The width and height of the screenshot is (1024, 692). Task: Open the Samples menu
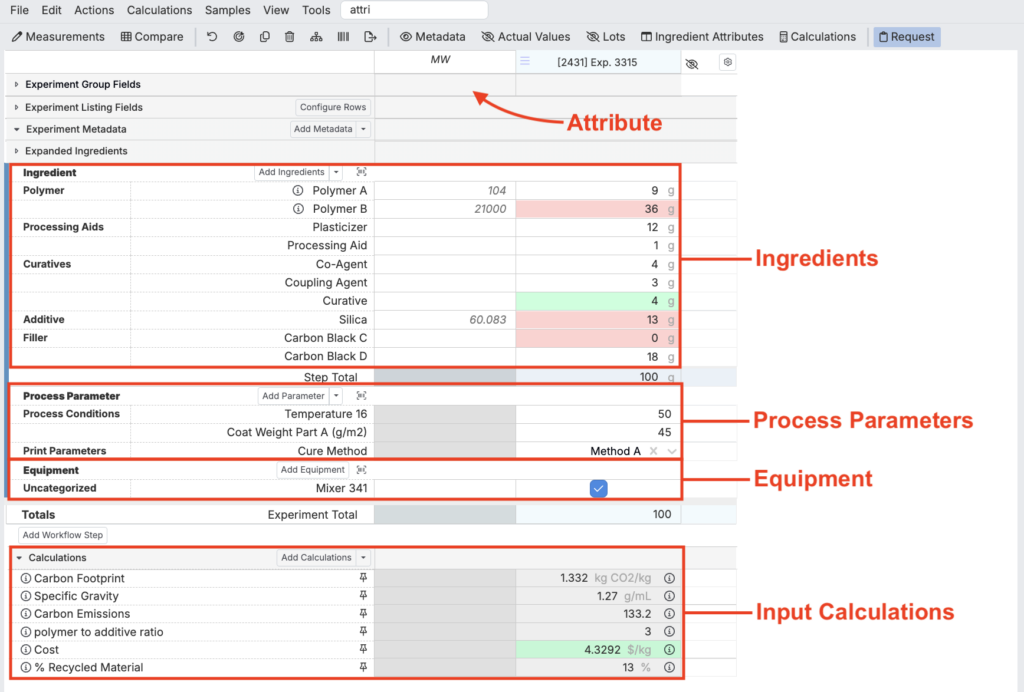[x=227, y=10]
